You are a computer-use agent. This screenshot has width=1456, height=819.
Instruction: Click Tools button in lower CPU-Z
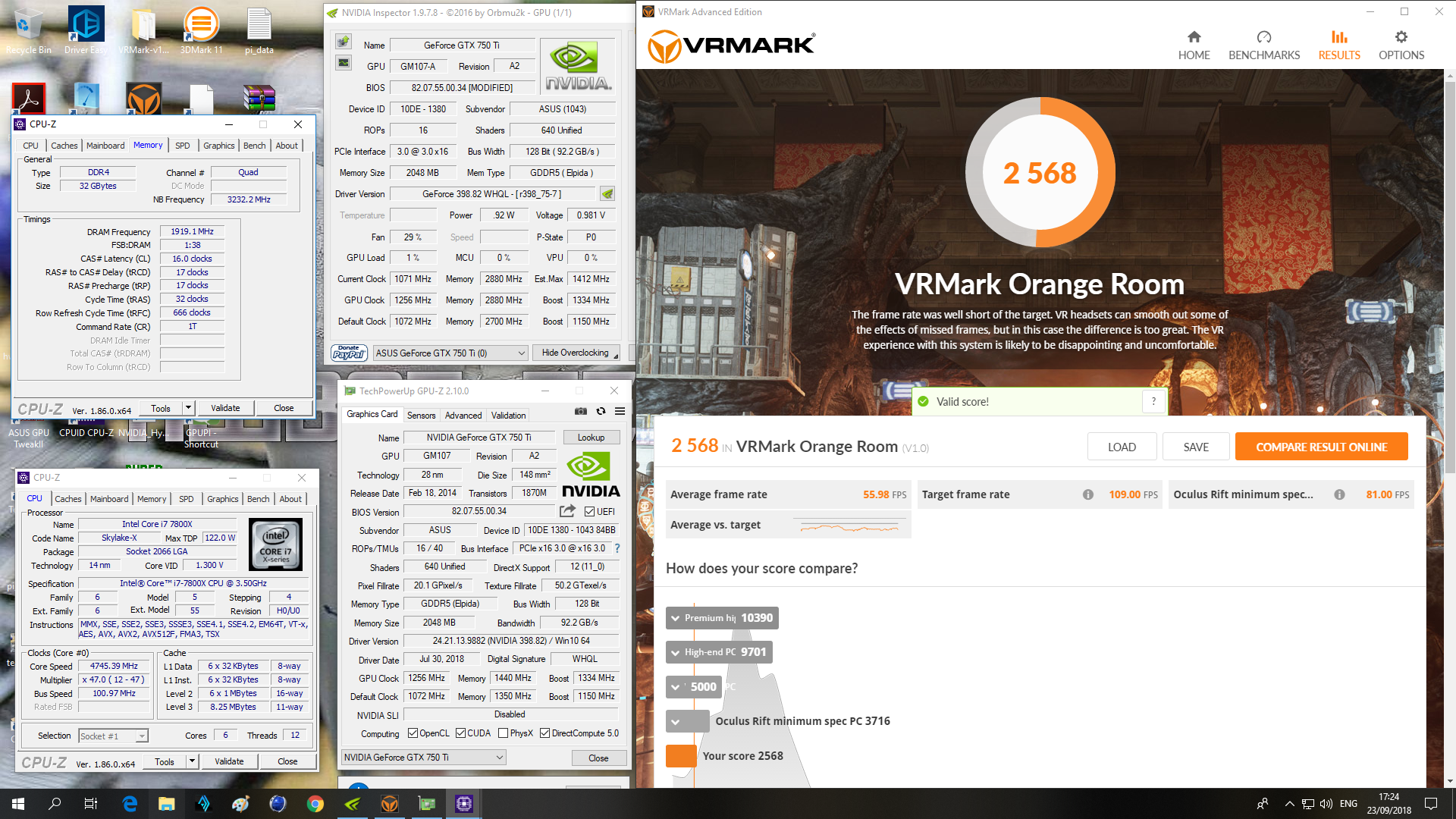pyautogui.click(x=165, y=761)
